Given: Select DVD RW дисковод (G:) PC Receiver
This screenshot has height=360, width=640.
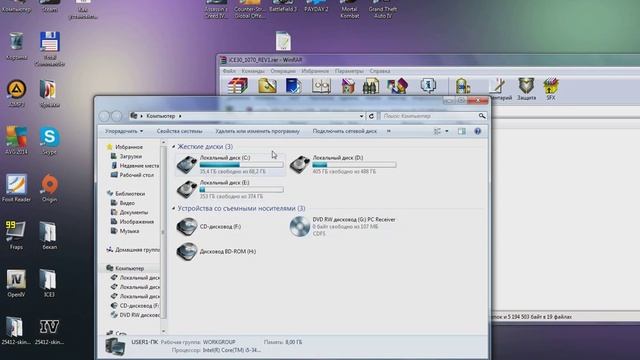Looking at the screenshot, I should [x=343, y=227].
